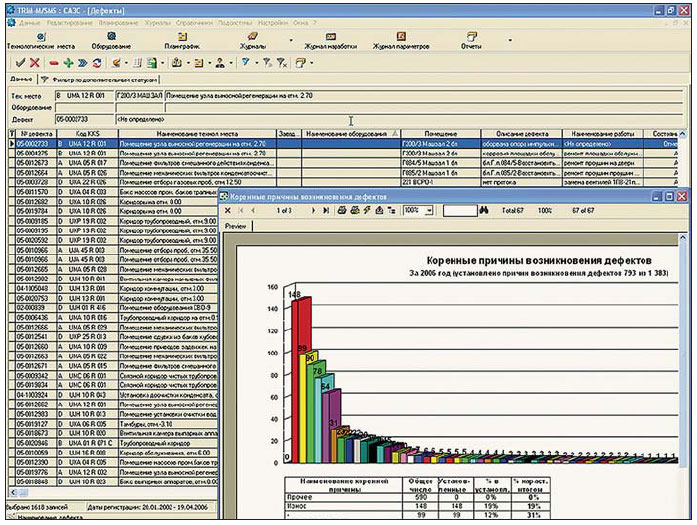The image size is (697, 525).
Task: Open the 100% zoom dropdown in report
Action: [x=429, y=211]
